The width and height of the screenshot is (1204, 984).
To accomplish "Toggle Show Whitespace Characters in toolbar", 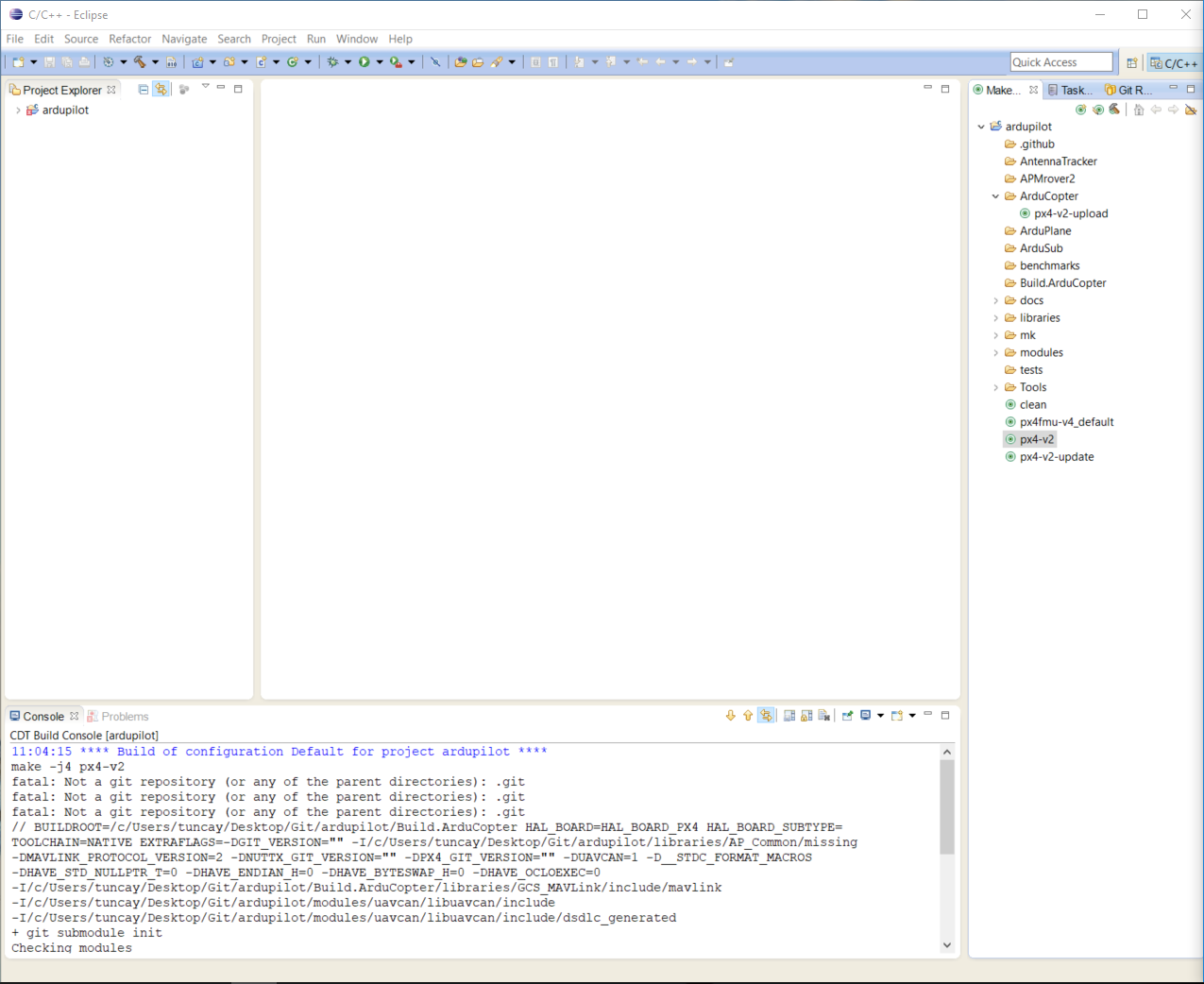I will 552,62.
